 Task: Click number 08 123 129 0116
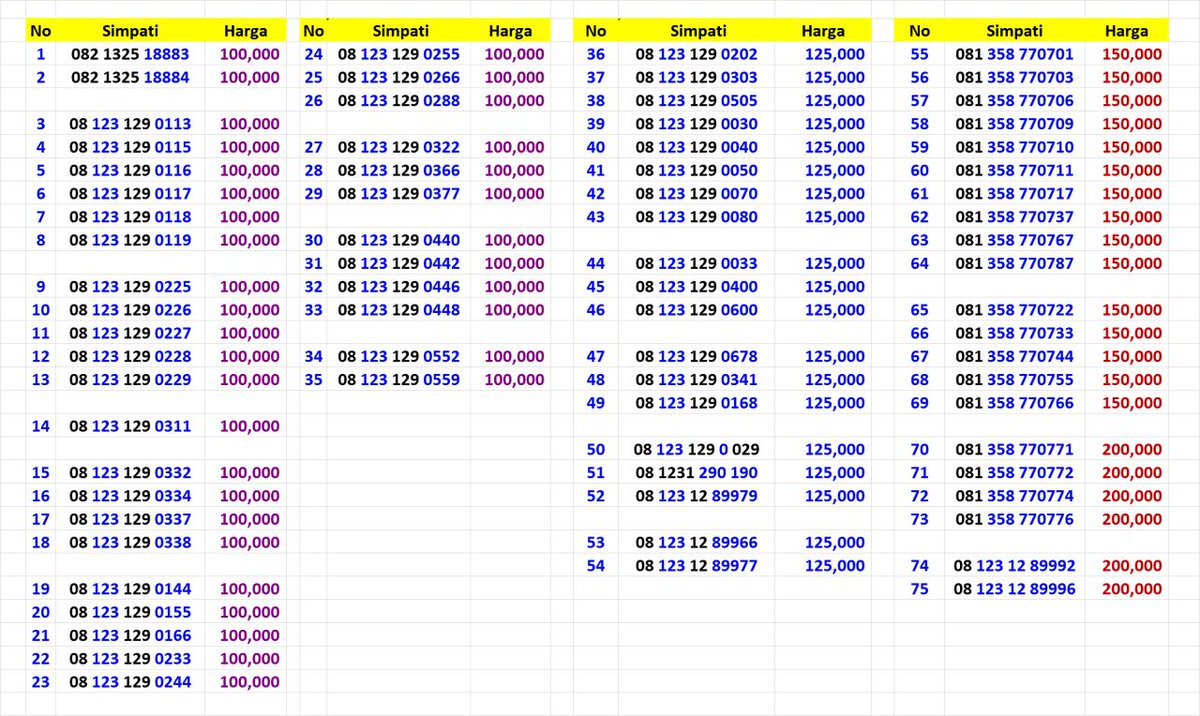tap(130, 170)
